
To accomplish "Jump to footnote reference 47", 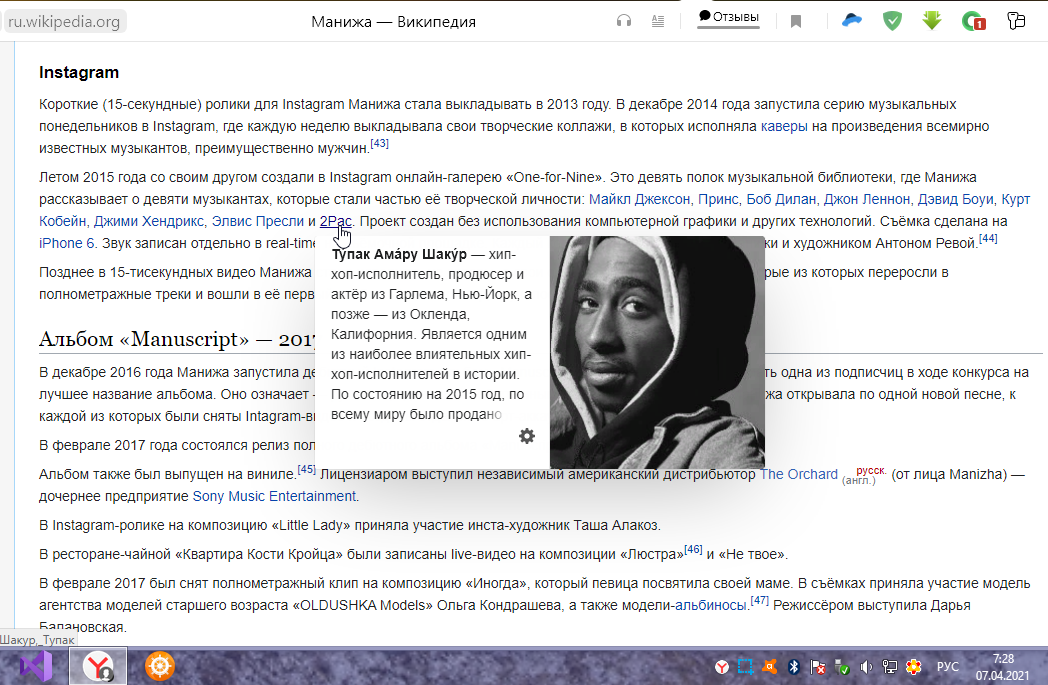I will coord(759,600).
